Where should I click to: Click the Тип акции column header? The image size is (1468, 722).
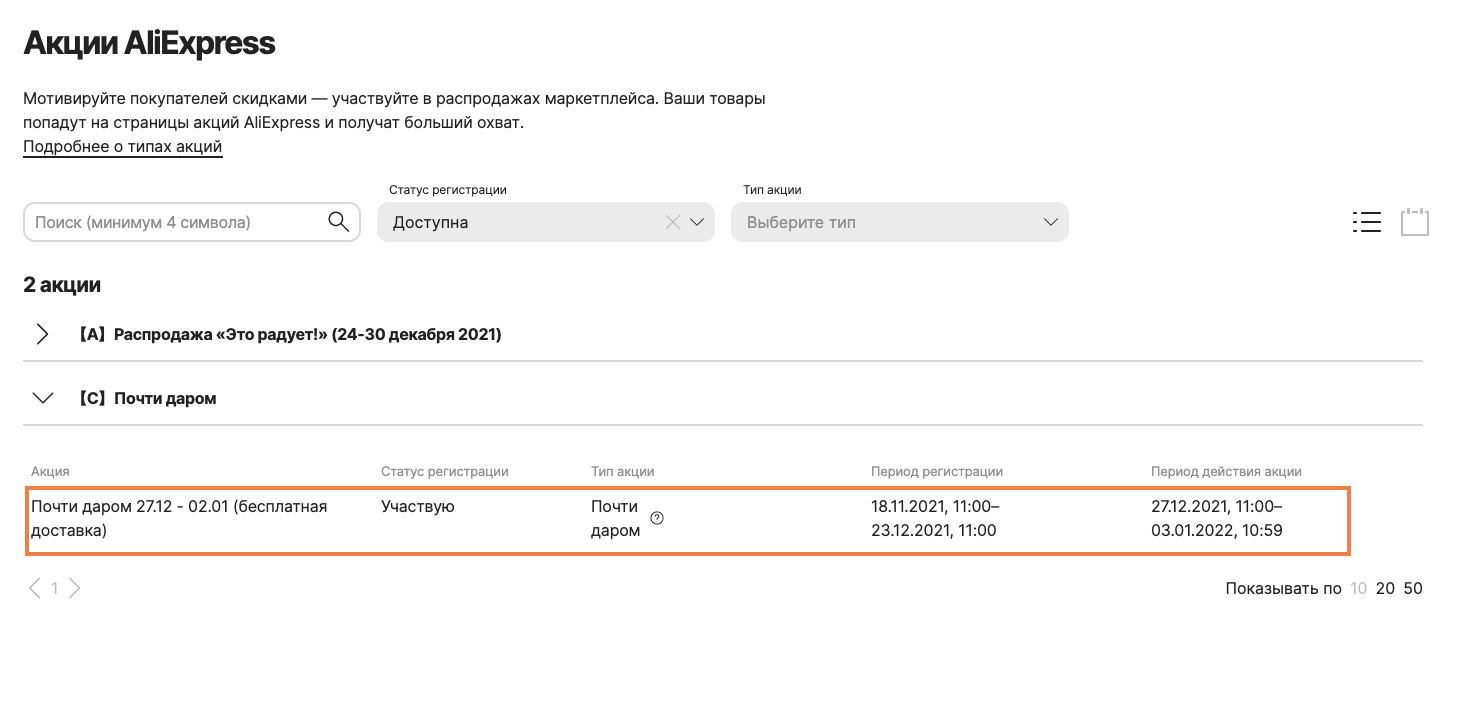[x=623, y=471]
